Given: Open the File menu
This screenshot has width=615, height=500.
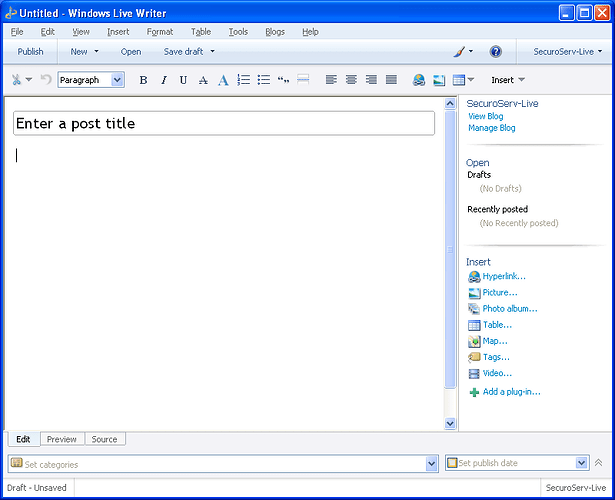Looking at the screenshot, I should pos(17,32).
